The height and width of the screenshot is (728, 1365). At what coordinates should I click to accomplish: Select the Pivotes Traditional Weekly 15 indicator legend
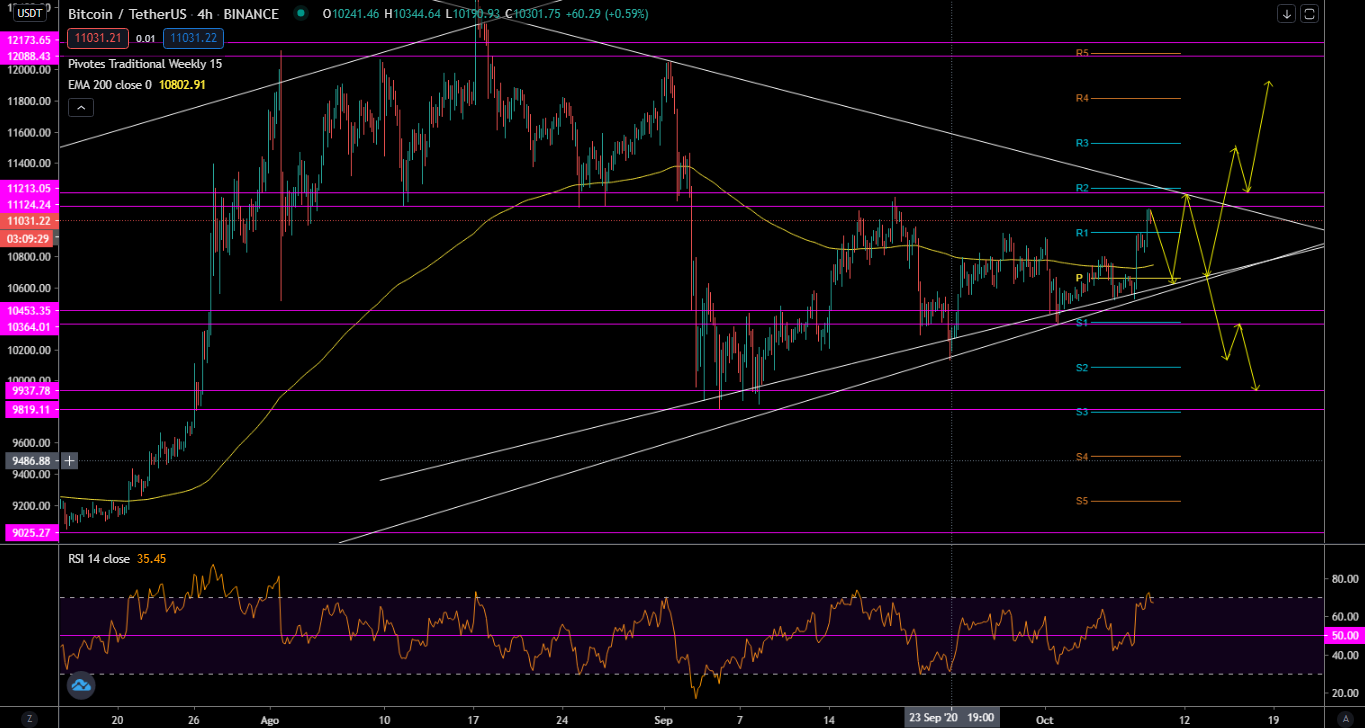[x=145, y=63]
